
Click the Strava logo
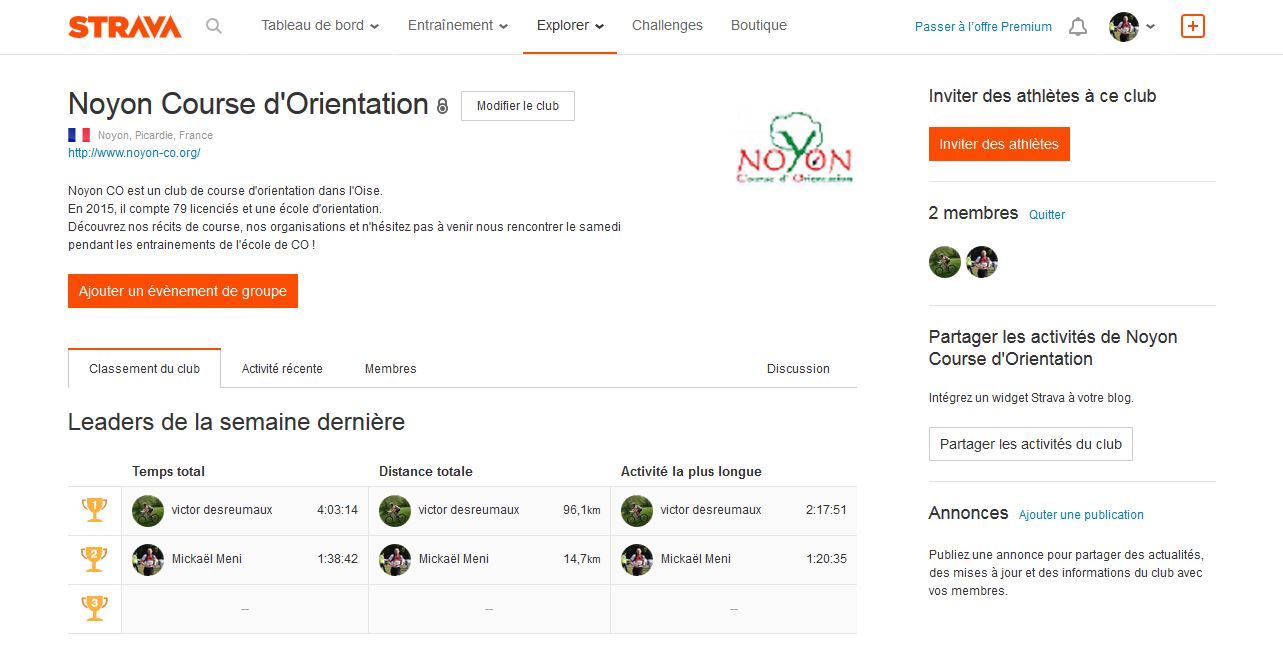[125, 27]
